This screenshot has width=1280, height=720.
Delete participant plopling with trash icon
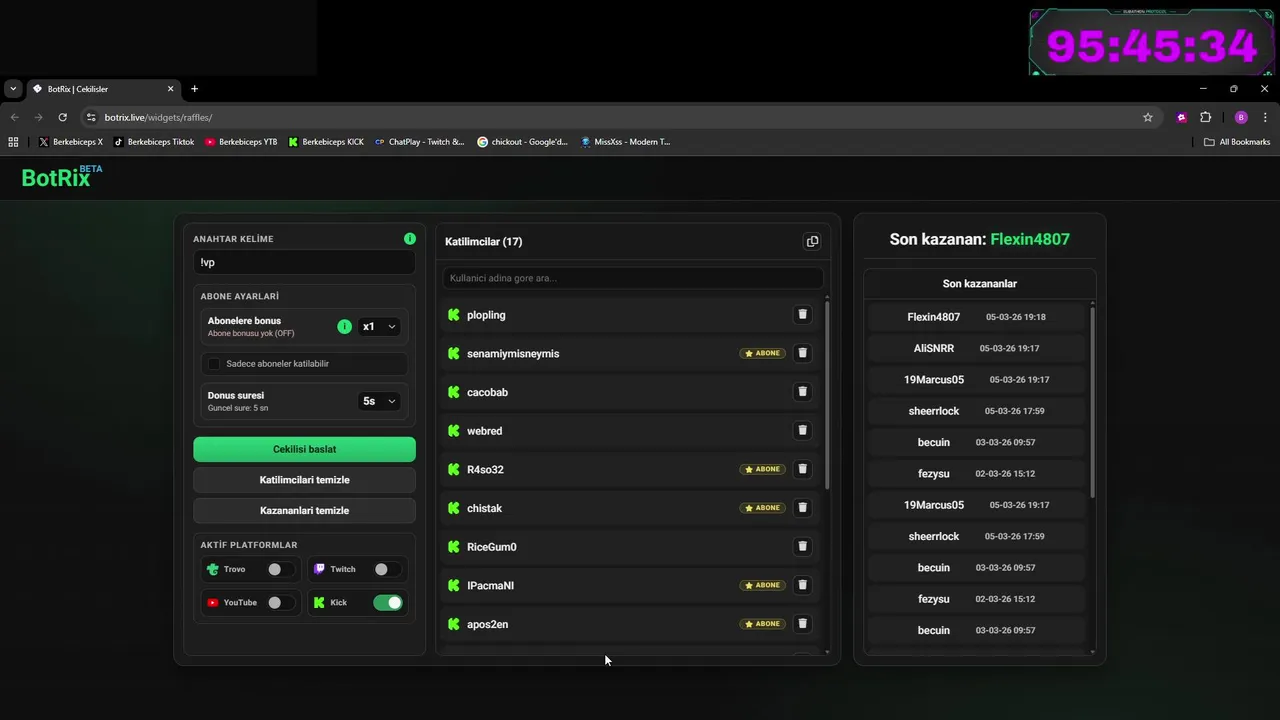click(x=802, y=314)
